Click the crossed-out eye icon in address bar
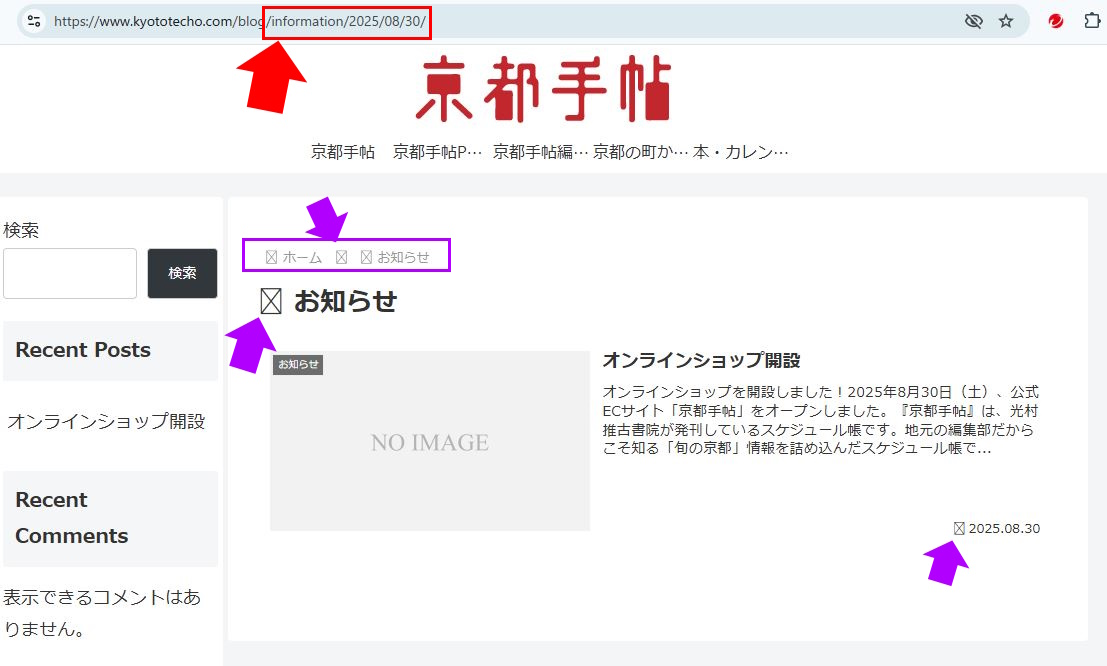Screen dimensions: 1107x666 (x=973, y=21)
